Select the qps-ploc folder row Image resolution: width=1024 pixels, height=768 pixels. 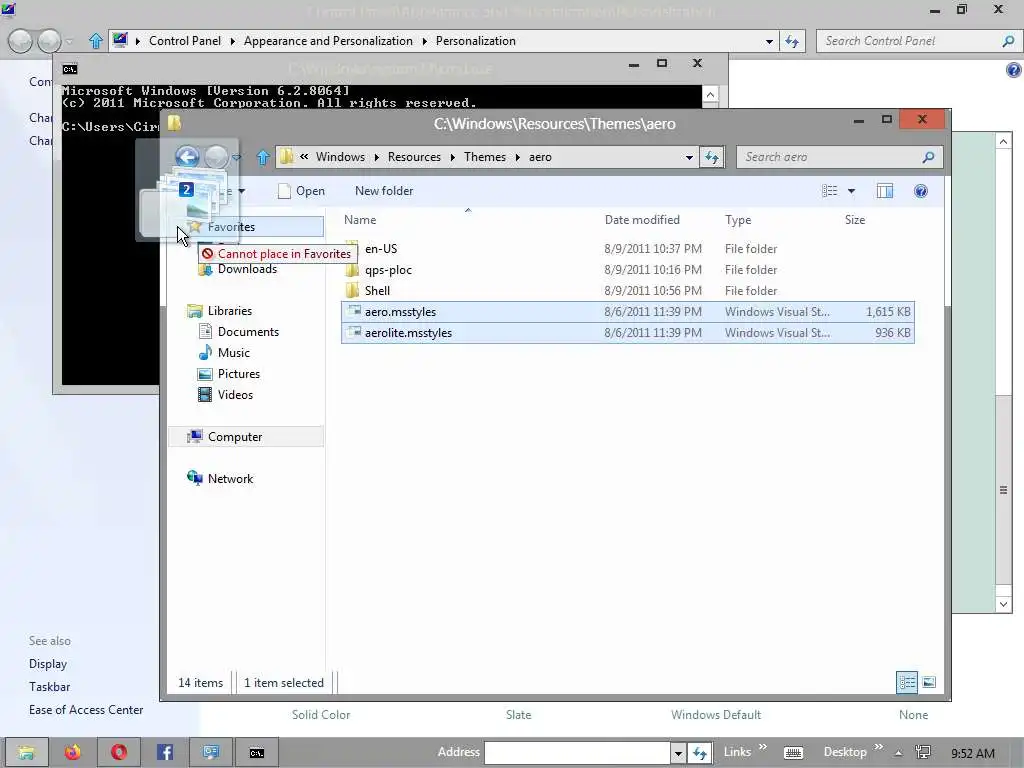pyautogui.click(x=627, y=270)
